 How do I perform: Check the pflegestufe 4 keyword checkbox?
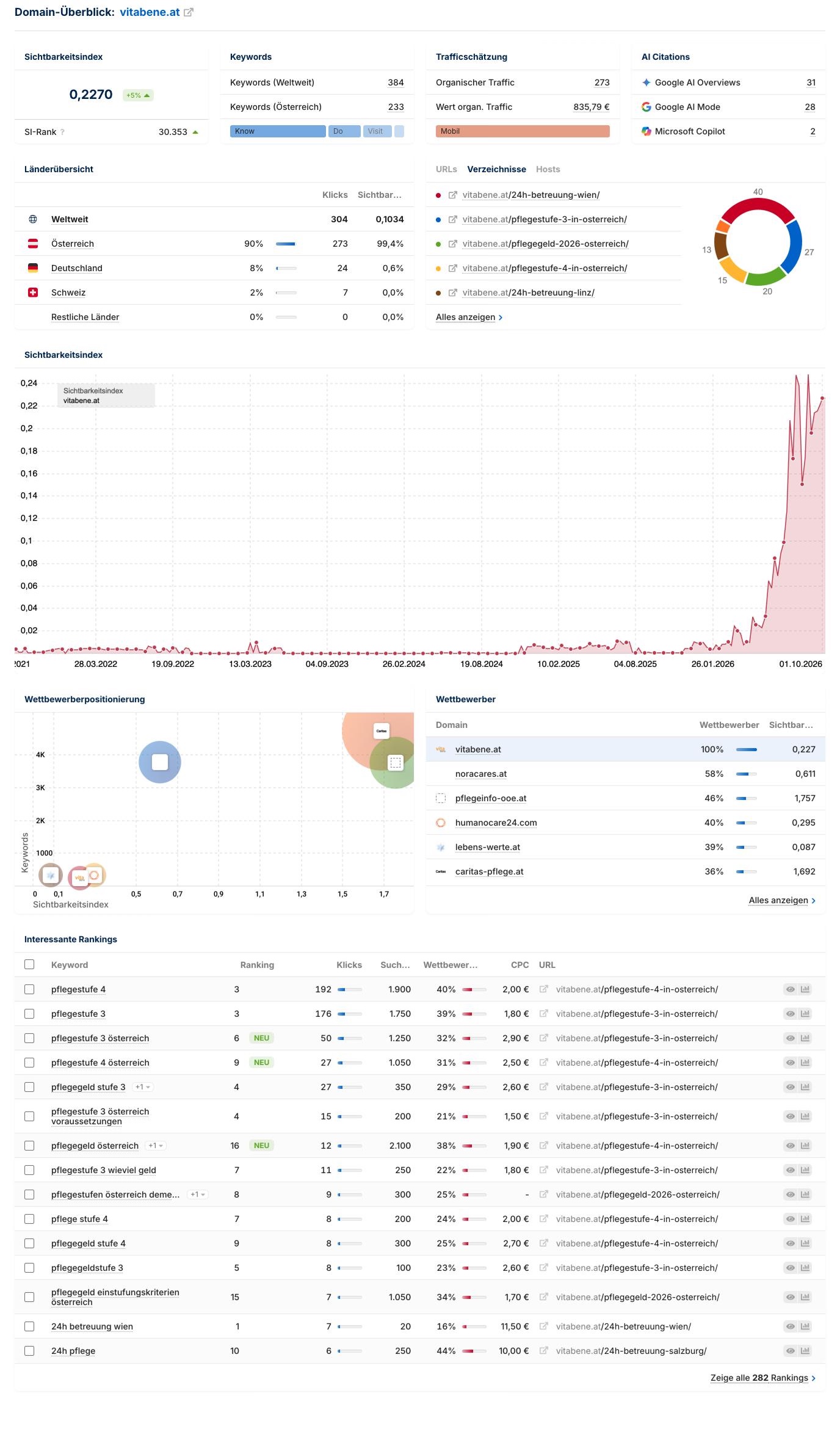click(29, 989)
